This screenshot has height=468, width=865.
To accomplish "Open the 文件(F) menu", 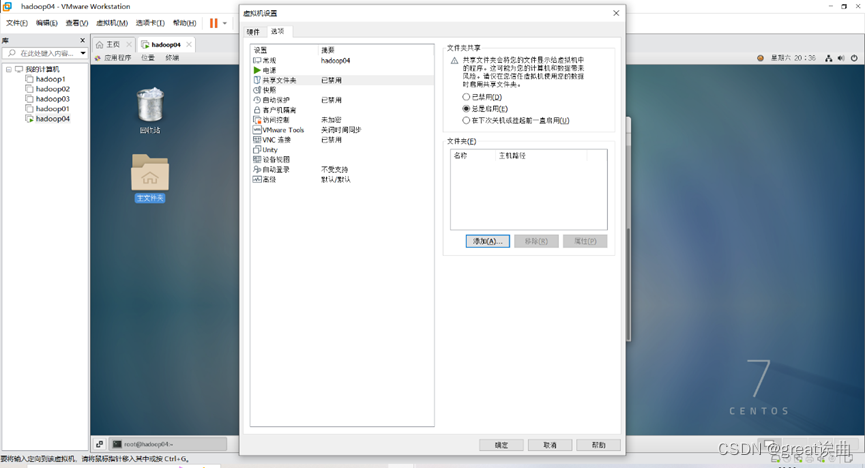I will (17, 23).
